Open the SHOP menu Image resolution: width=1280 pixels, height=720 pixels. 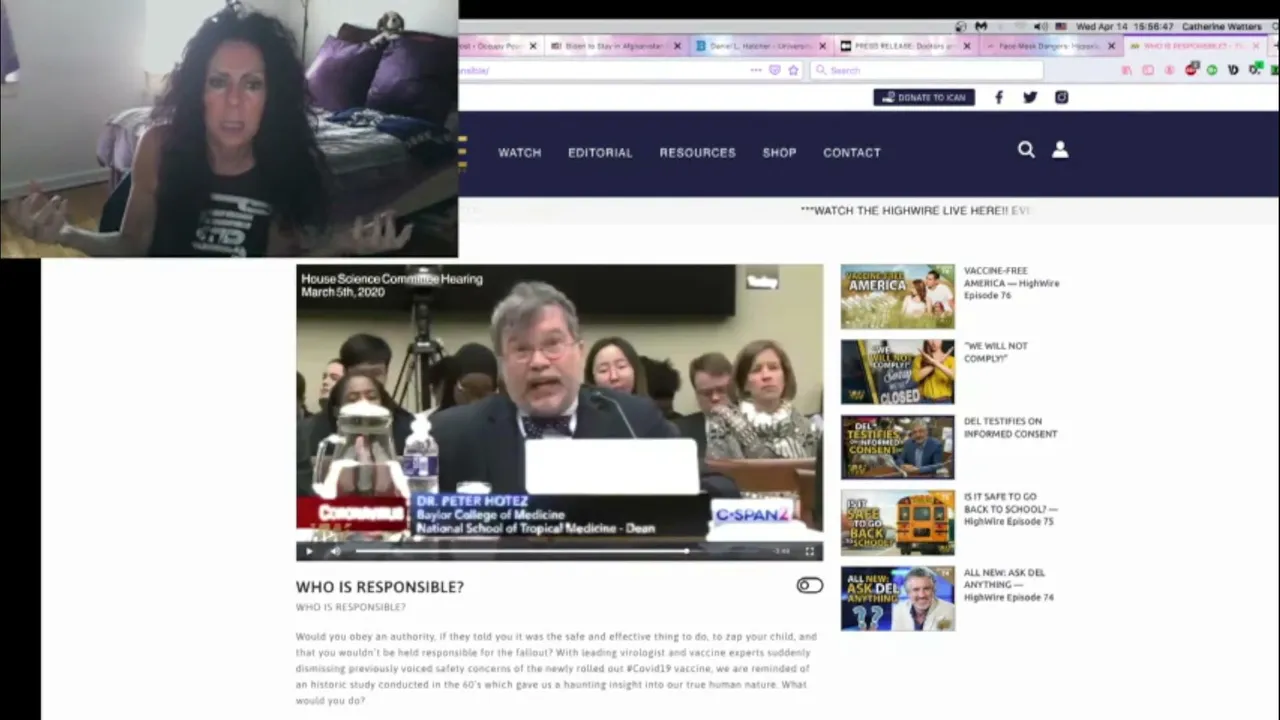point(779,153)
